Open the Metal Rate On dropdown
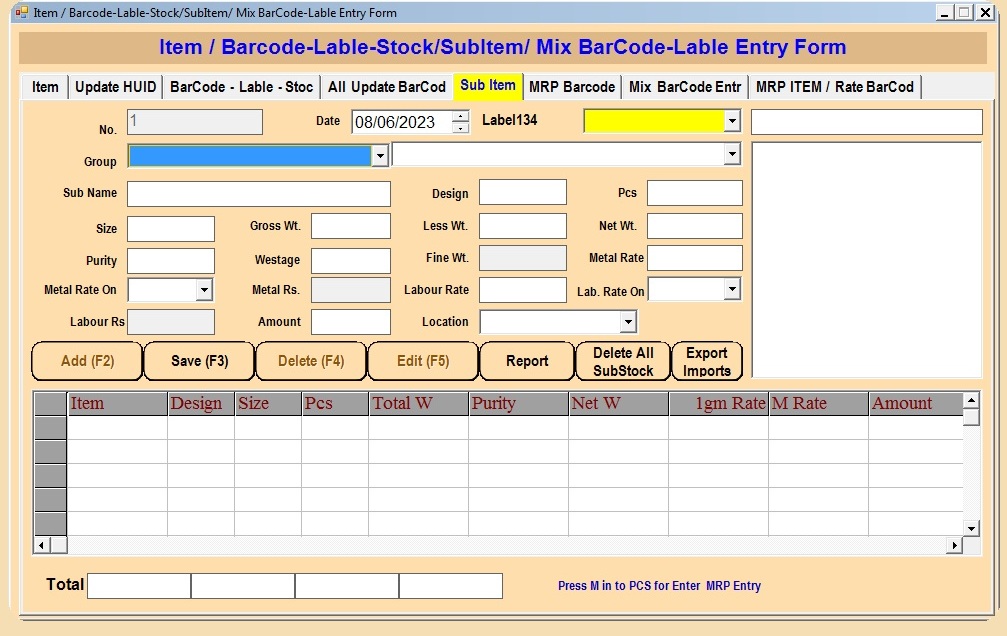Viewport: 1007px width, 636px height. (204, 290)
